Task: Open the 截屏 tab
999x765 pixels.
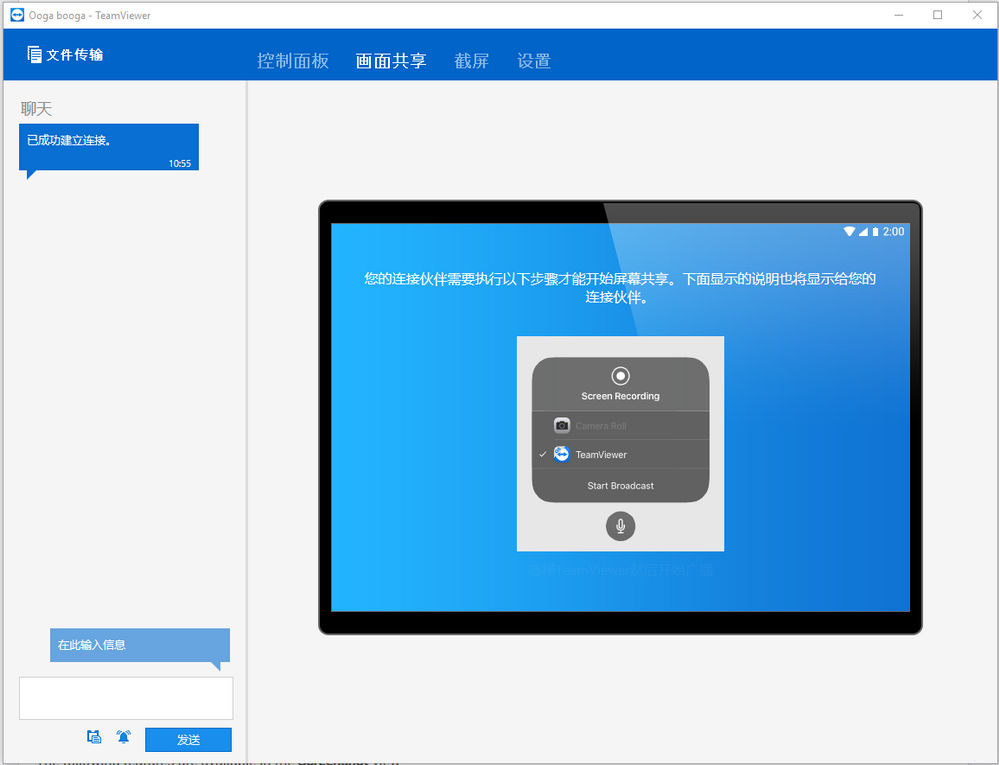Action: pyautogui.click(x=471, y=61)
